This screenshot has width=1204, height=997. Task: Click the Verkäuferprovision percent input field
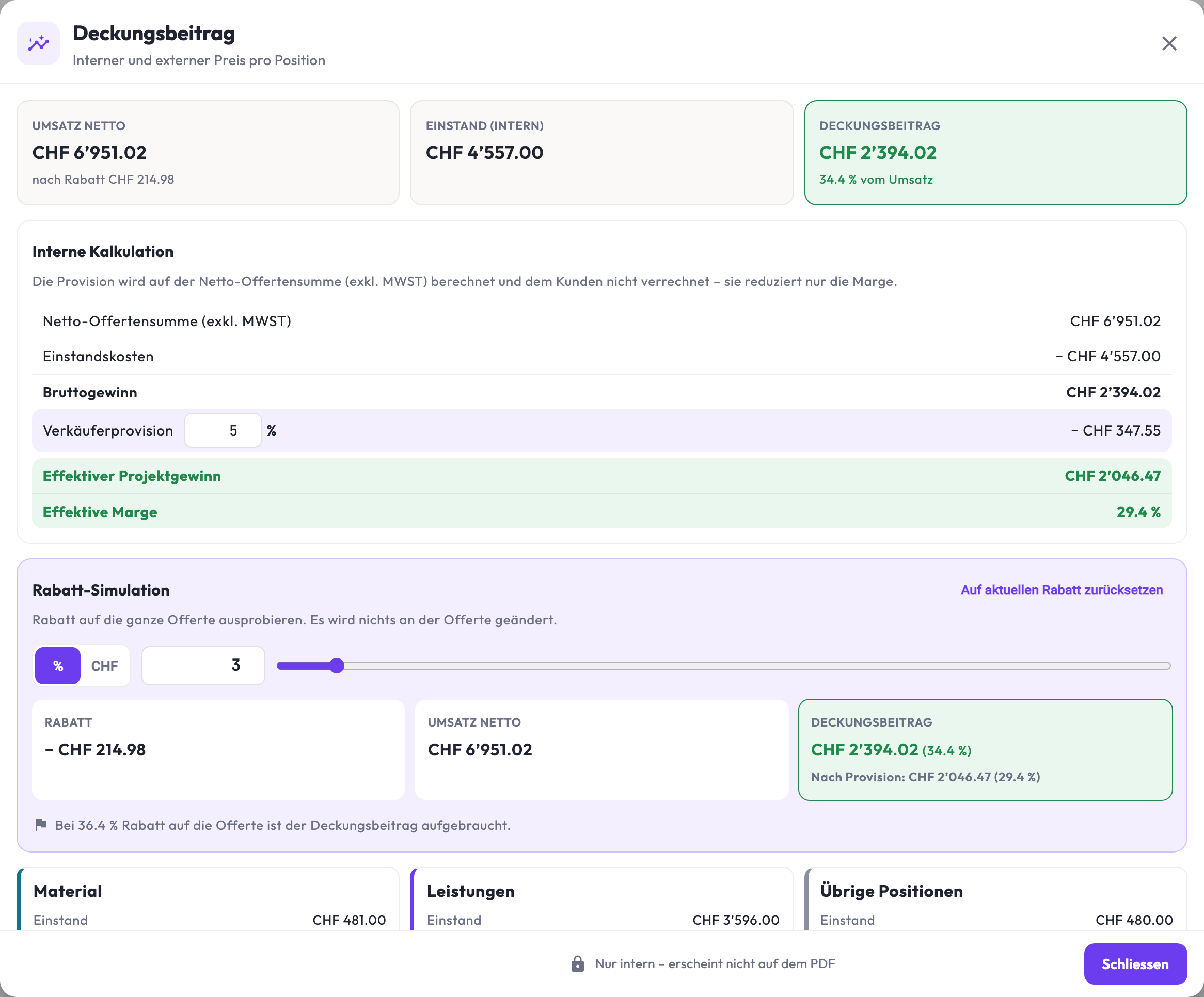[x=223, y=430]
